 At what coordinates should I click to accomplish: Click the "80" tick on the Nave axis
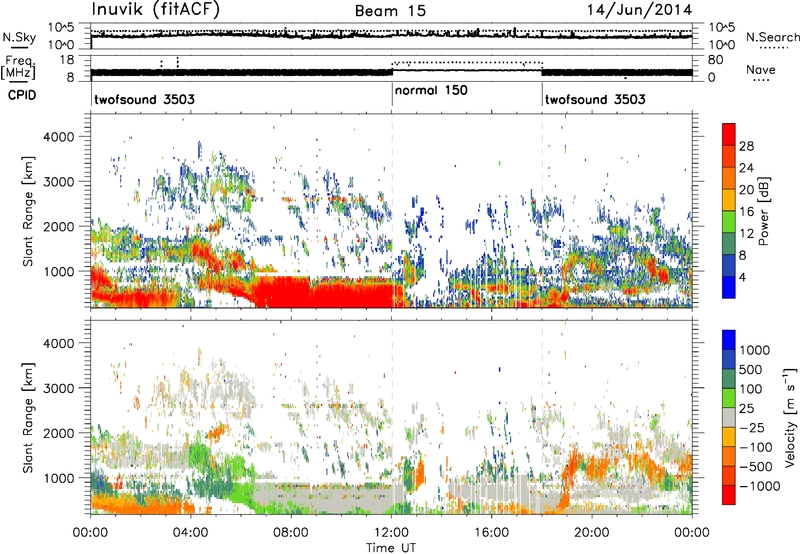click(715, 60)
